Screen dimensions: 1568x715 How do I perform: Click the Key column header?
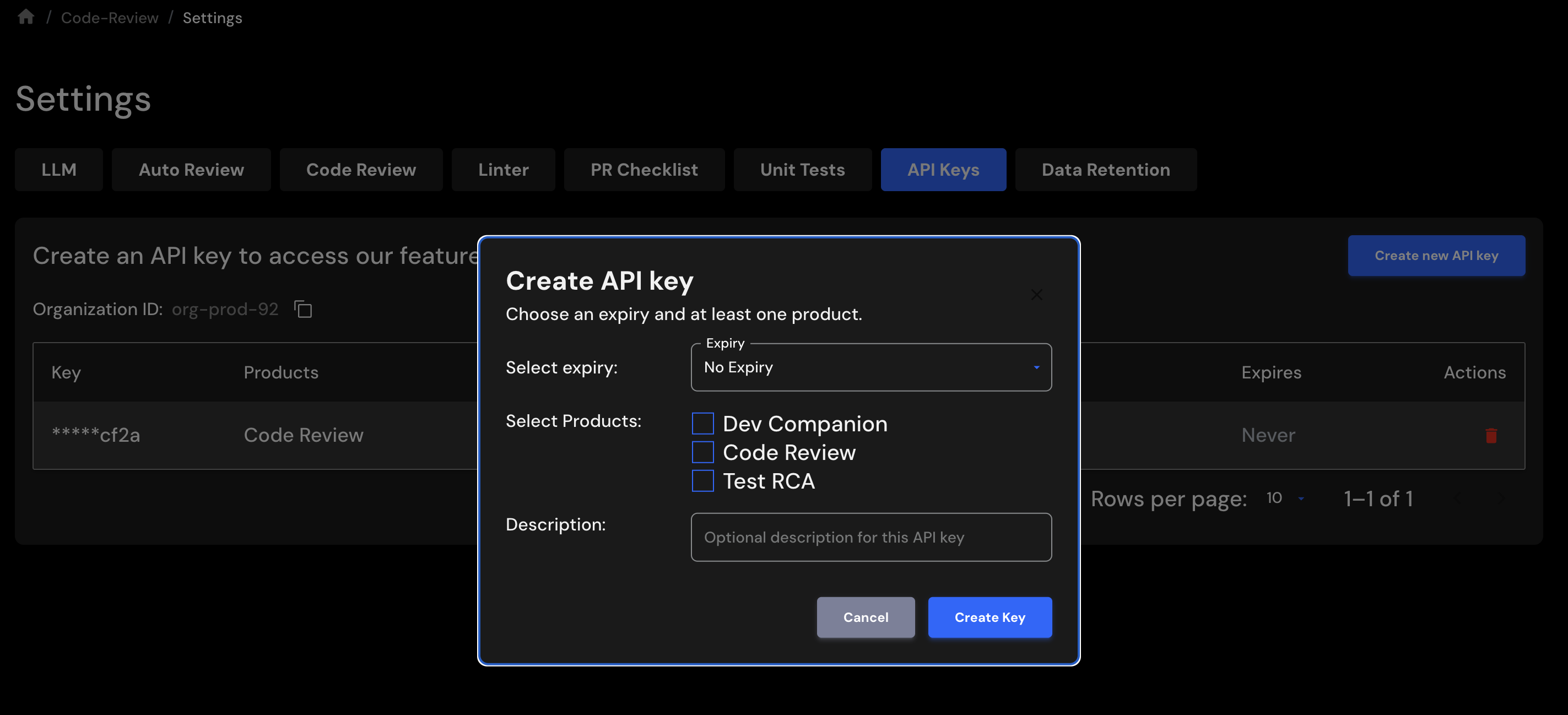click(x=66, y=372)
